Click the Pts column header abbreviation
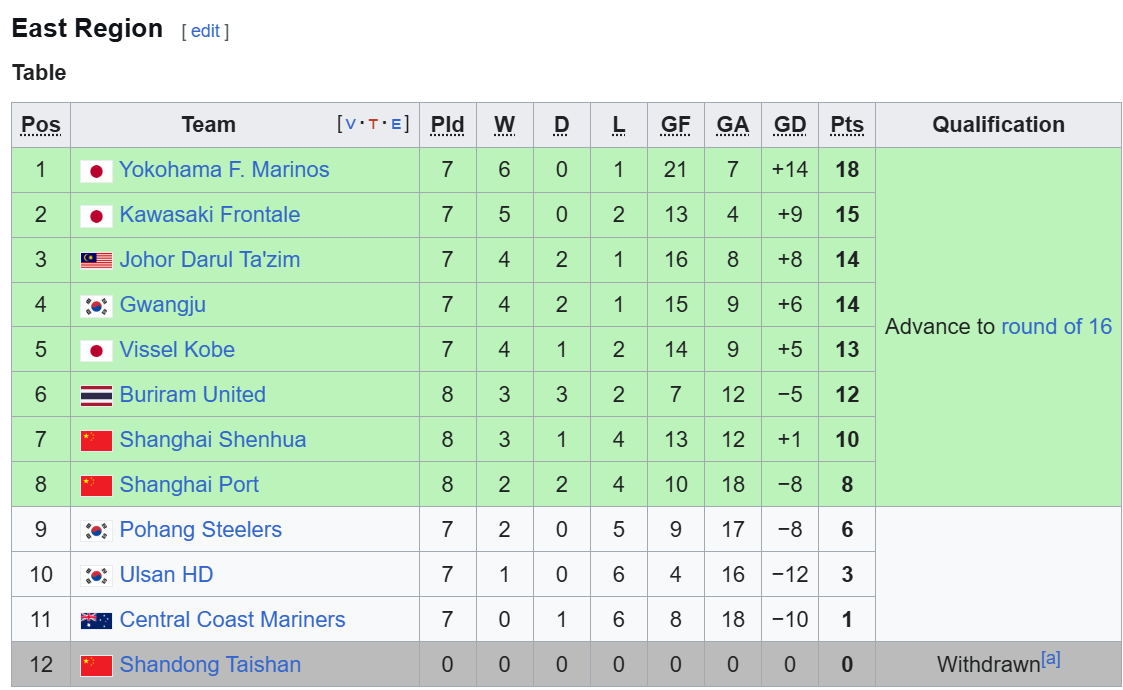 pos(847,125)
